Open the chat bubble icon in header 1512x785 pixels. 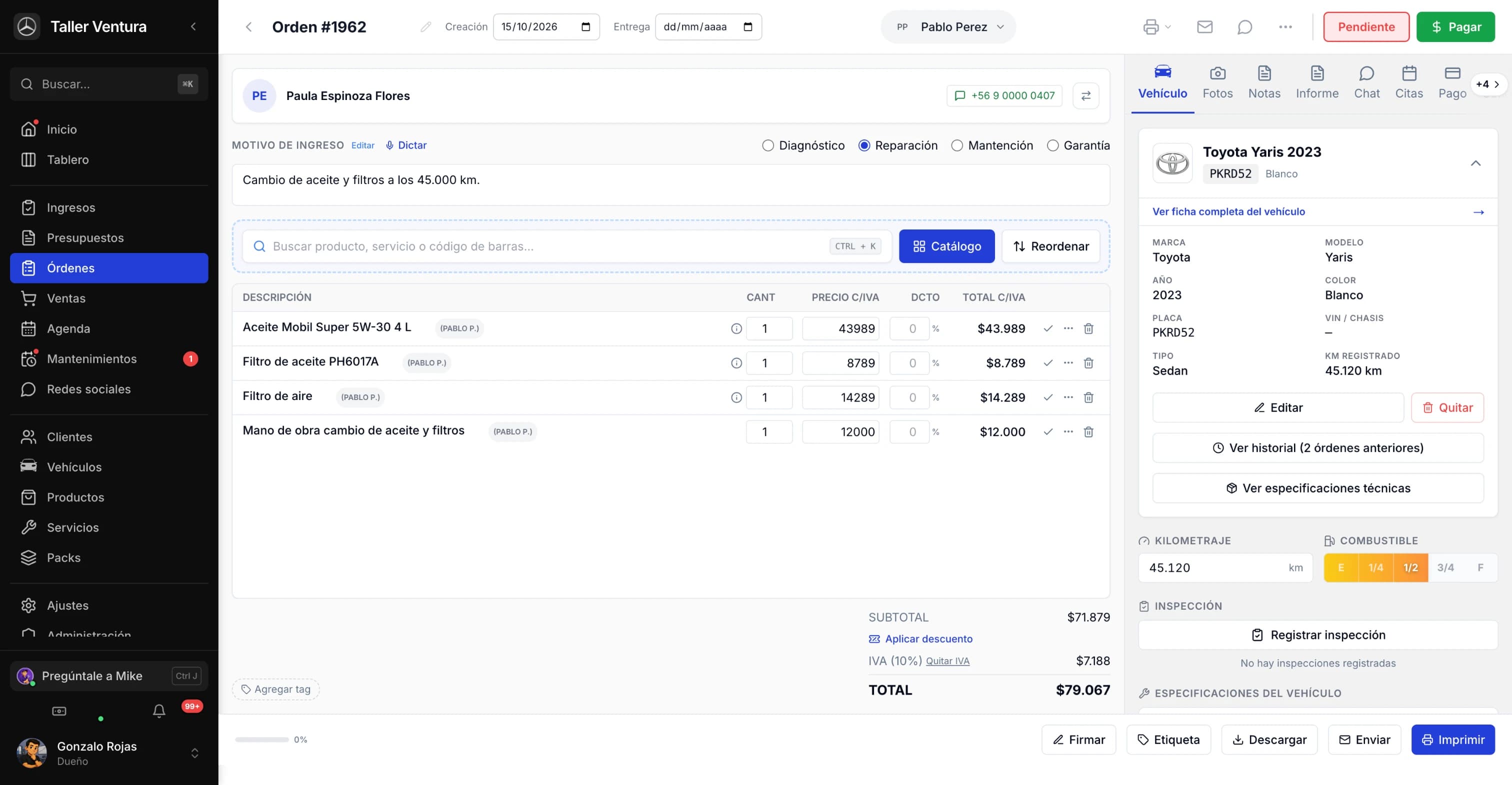point(1244,27)
